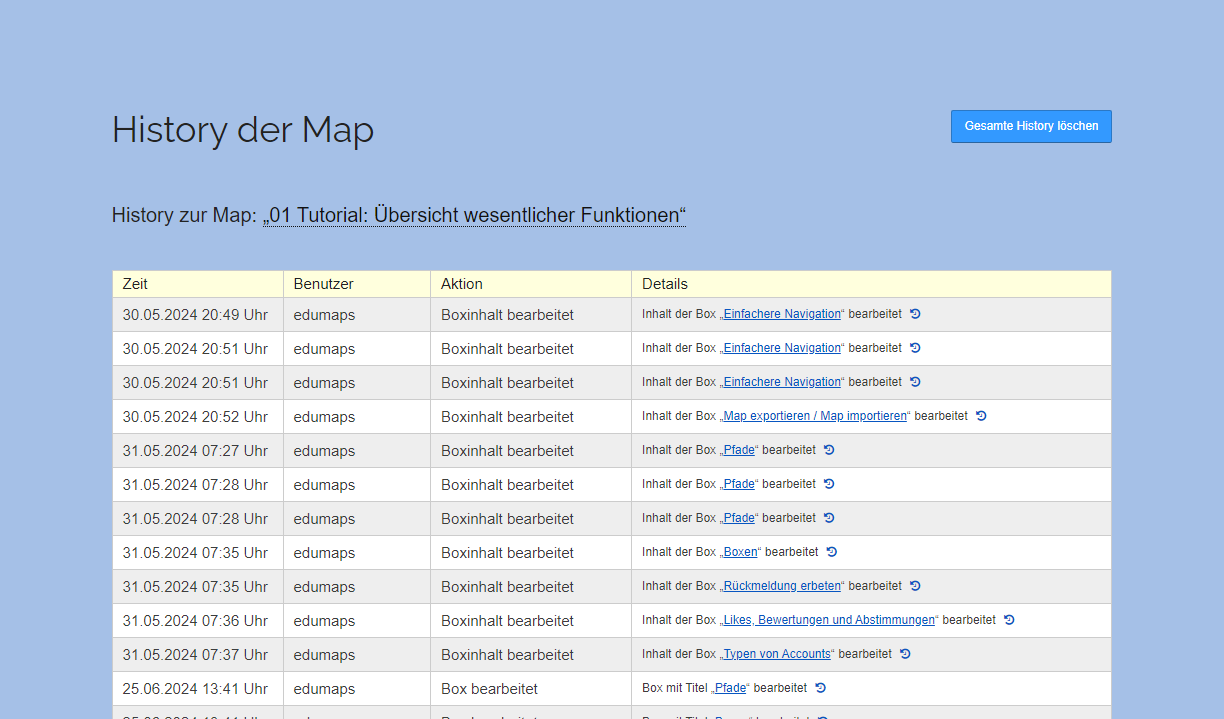Open Pfade link in 25.06.2024 13:41 row
This screenshot has height=719, width=1224.
point(730,688)
